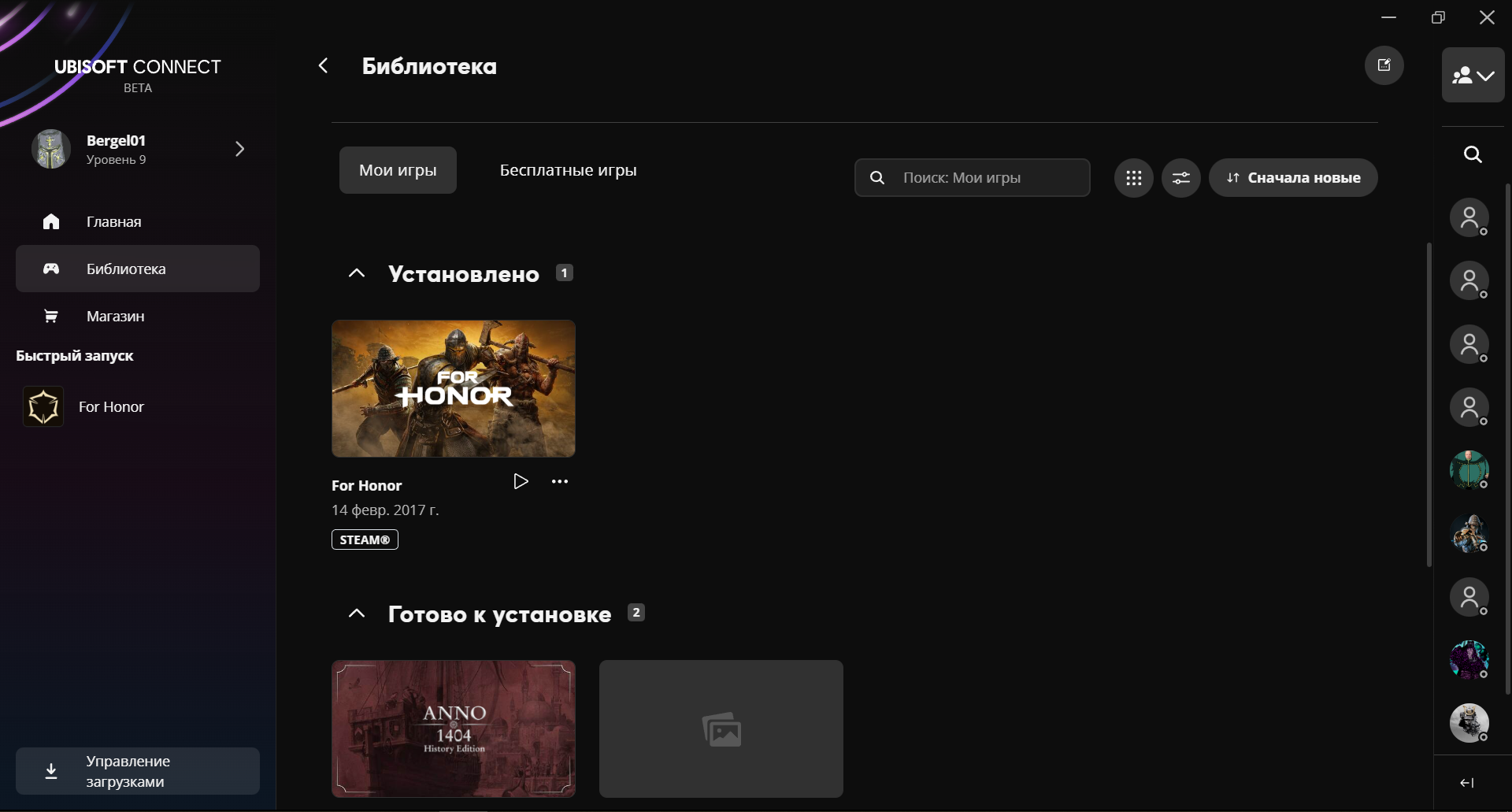Click the Bergel01 avatar picture

pos(51,149)
